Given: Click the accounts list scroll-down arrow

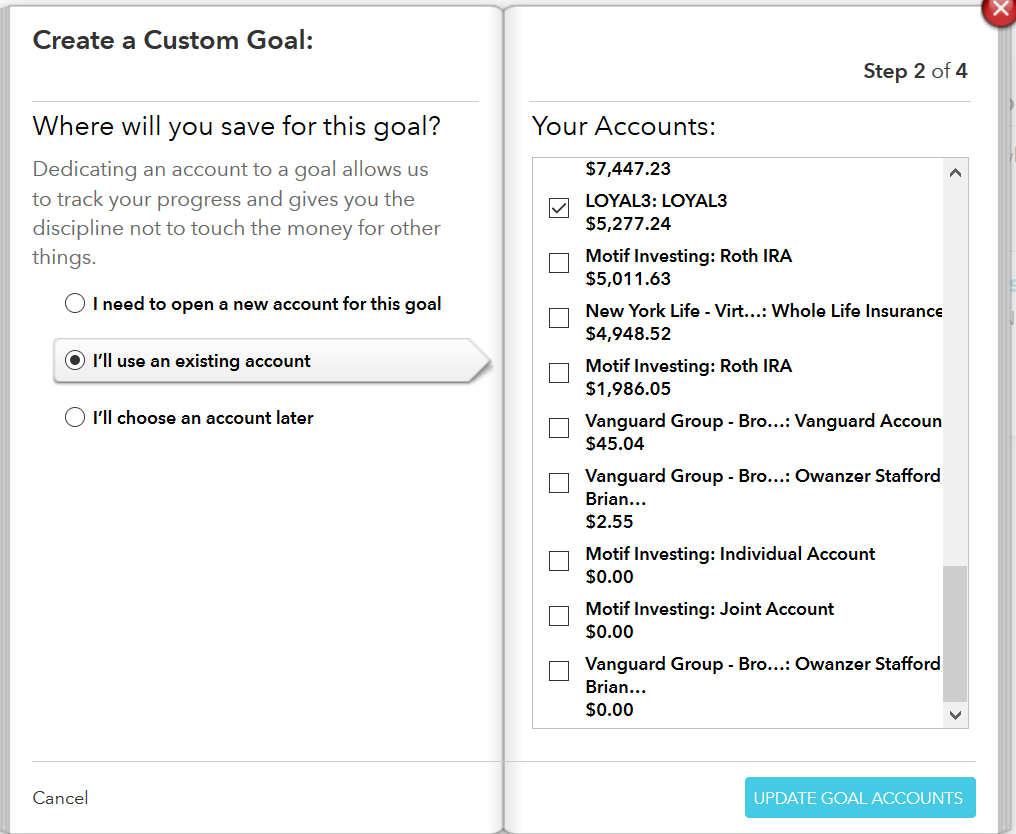Looking at the screenshot, I should click(x=955, y=714).
